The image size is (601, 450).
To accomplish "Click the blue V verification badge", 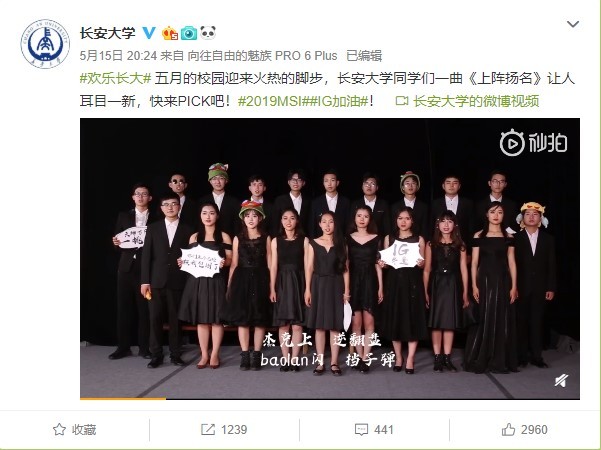I will [x=149, y=33].
